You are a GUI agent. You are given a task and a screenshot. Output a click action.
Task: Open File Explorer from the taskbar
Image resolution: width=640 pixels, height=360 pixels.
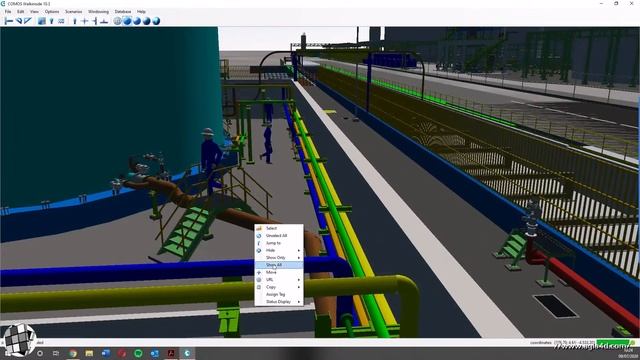point(89,353)
